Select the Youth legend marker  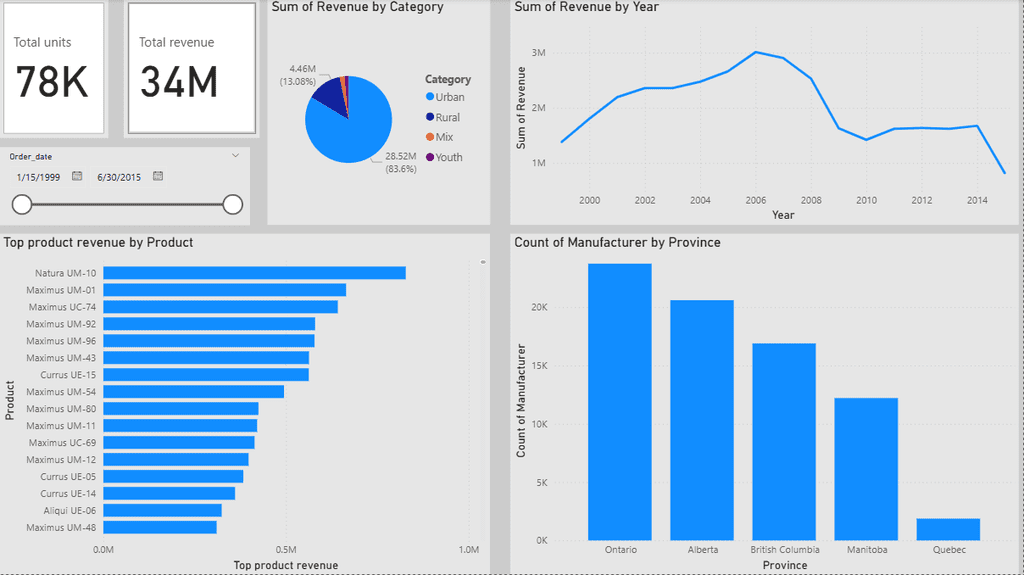tap(430, 157)
